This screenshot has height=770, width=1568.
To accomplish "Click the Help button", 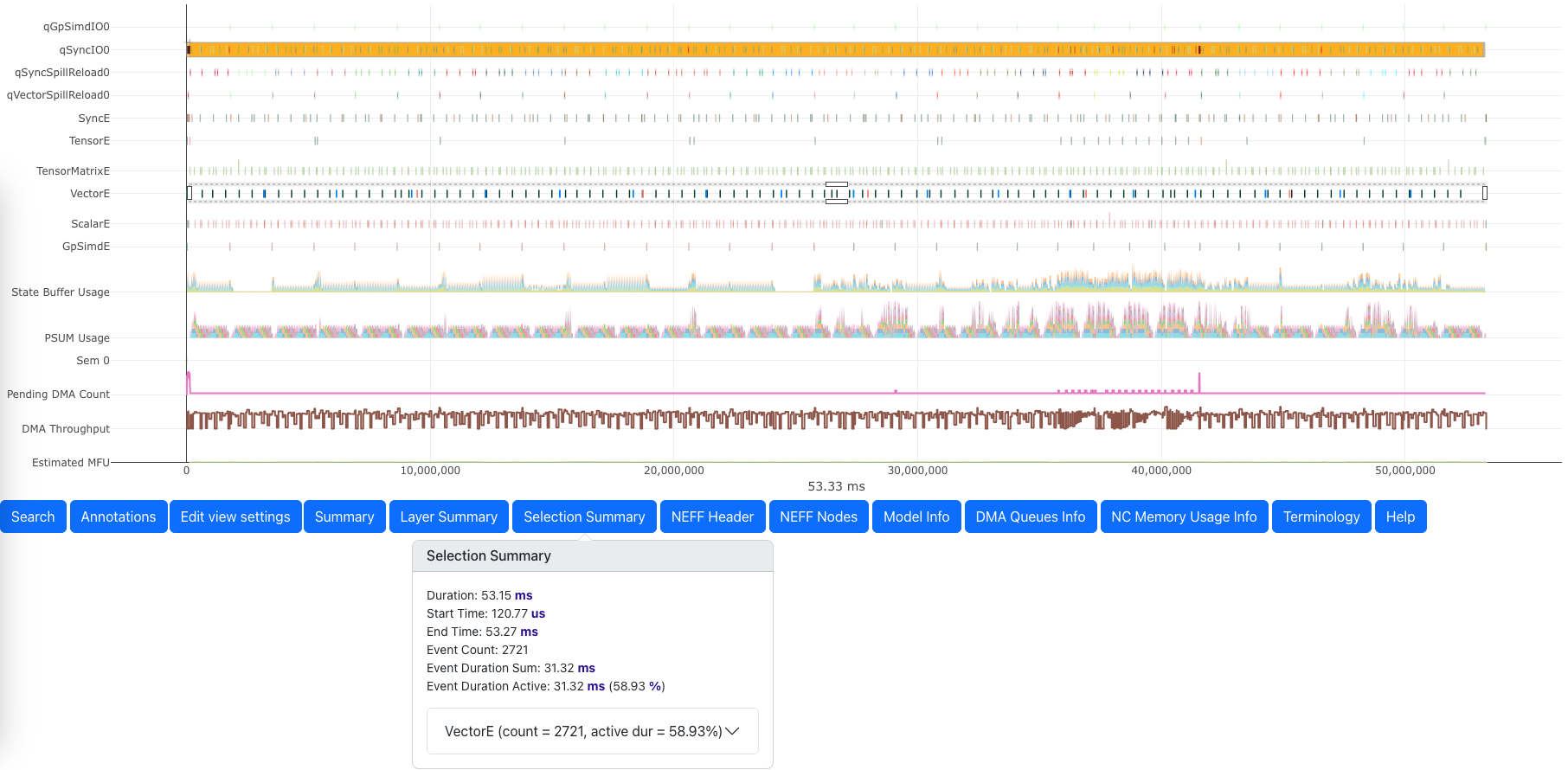I will [1400, 517].
